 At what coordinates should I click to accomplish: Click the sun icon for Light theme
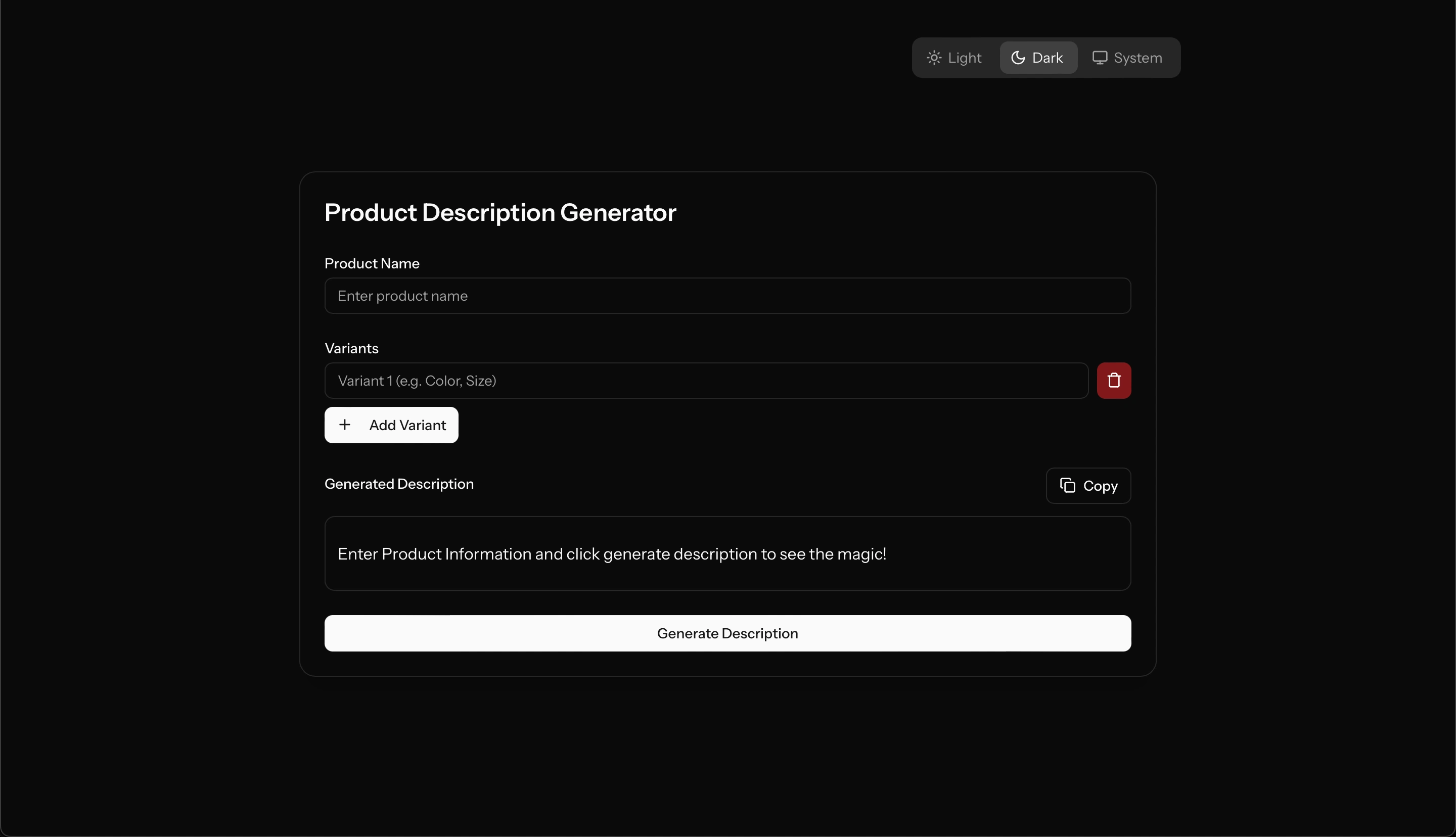(934, 58)
